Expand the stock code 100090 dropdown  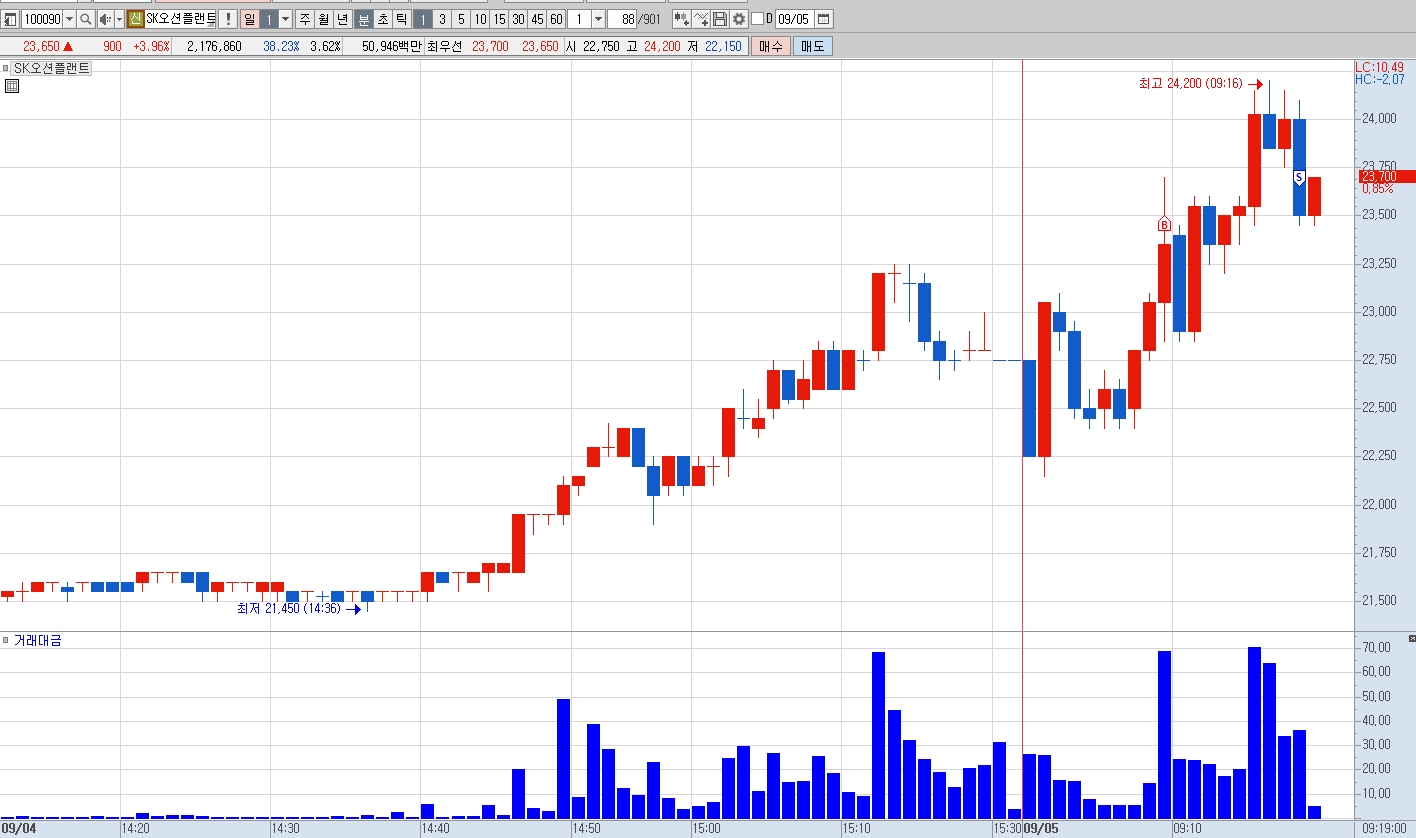click(x=69, y=19)
